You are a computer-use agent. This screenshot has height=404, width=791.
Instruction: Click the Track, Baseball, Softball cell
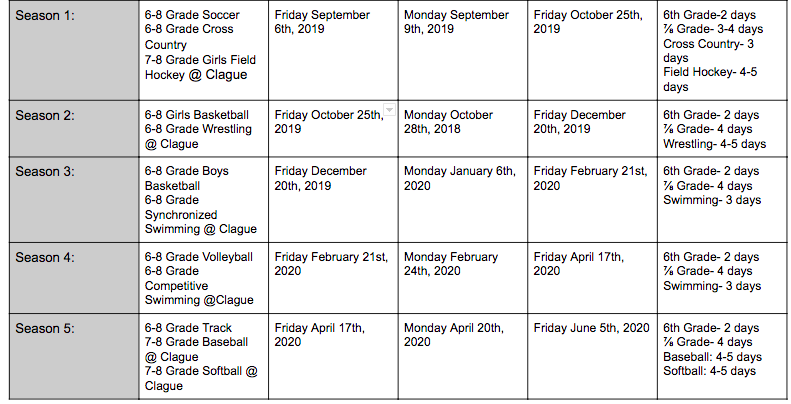pyautogui.click(x=204, y=357)
